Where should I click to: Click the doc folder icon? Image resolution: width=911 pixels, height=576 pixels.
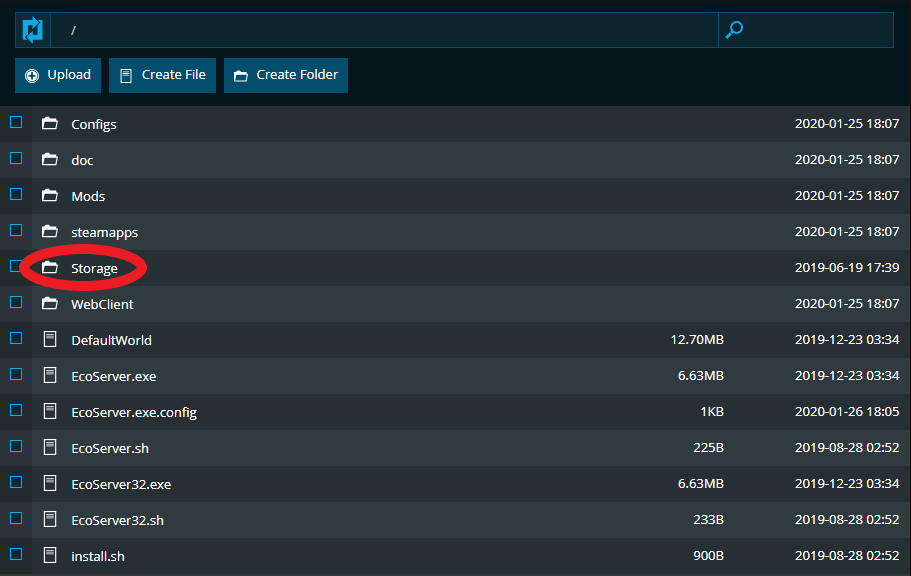tap(50, 159)
